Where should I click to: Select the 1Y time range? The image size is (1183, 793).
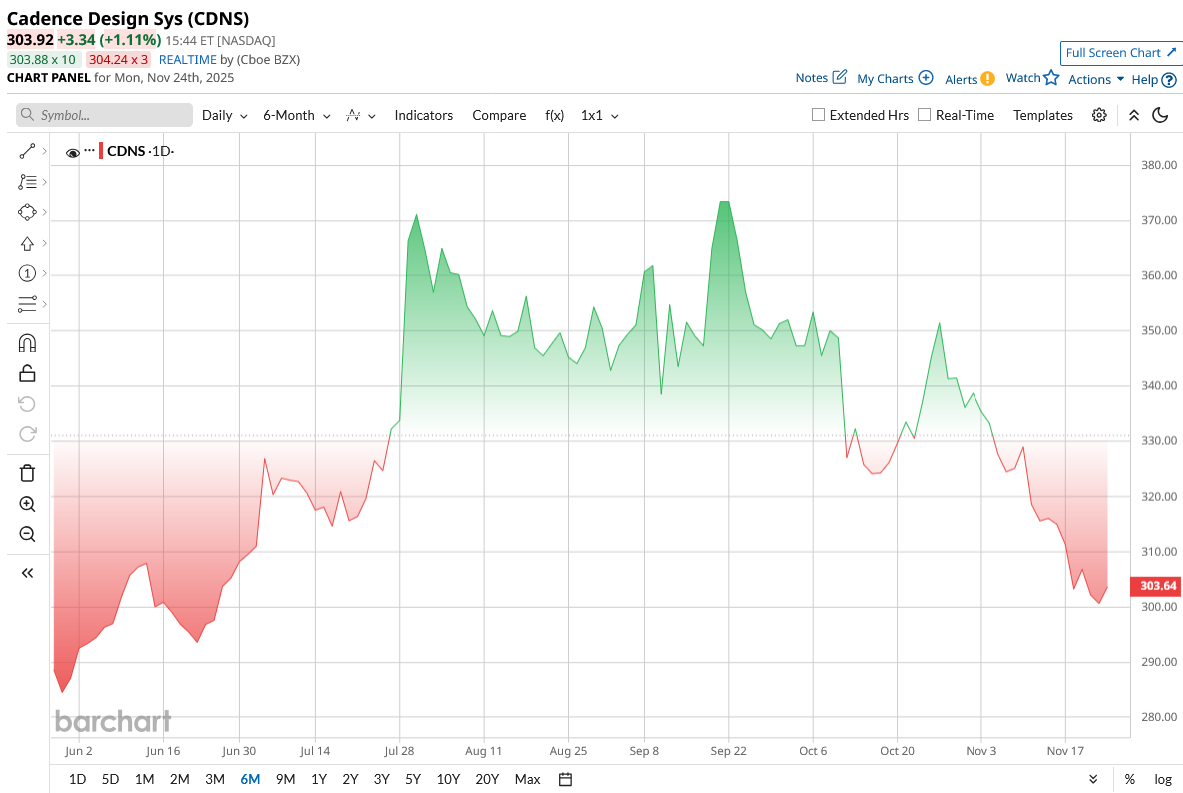coord(318,779)
